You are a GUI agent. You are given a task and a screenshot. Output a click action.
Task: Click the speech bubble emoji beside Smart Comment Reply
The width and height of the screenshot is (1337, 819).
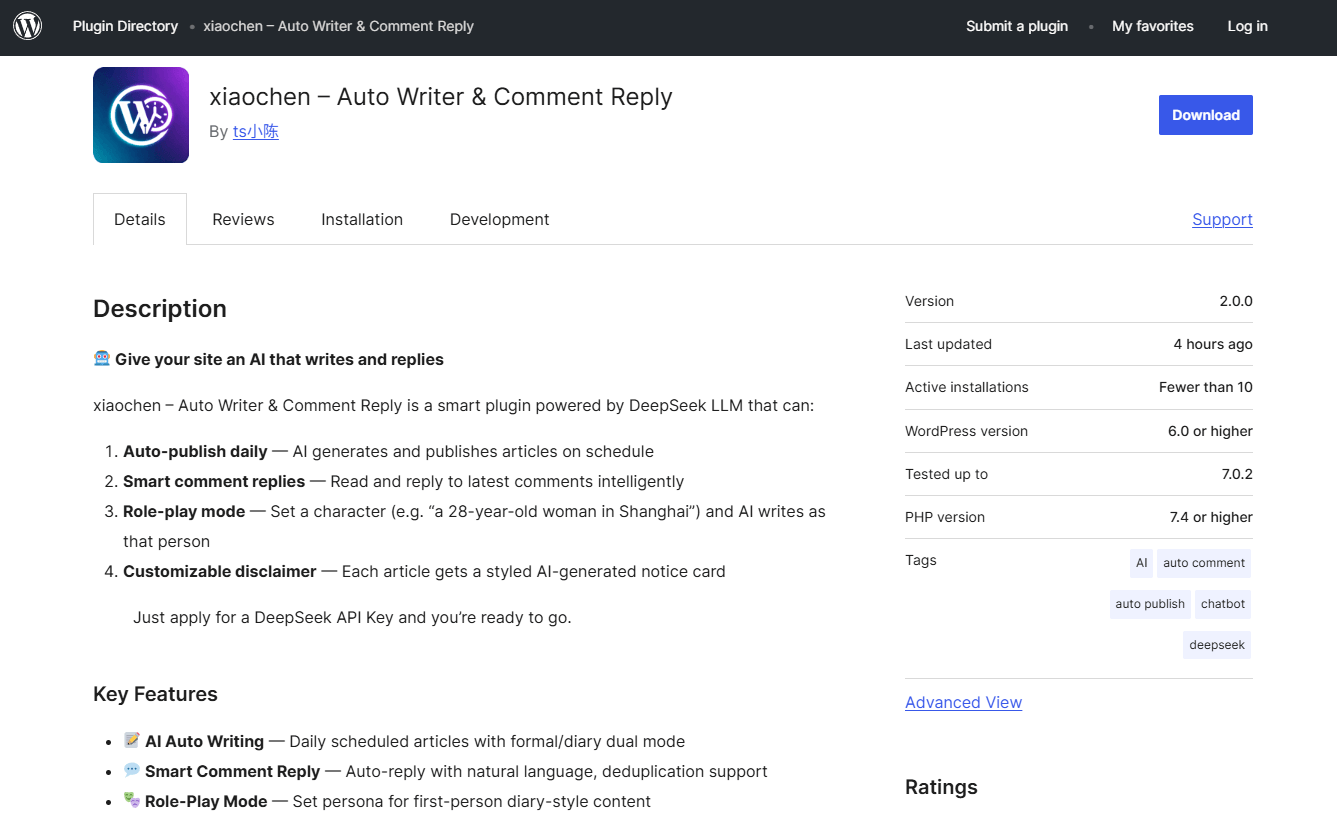132,770
